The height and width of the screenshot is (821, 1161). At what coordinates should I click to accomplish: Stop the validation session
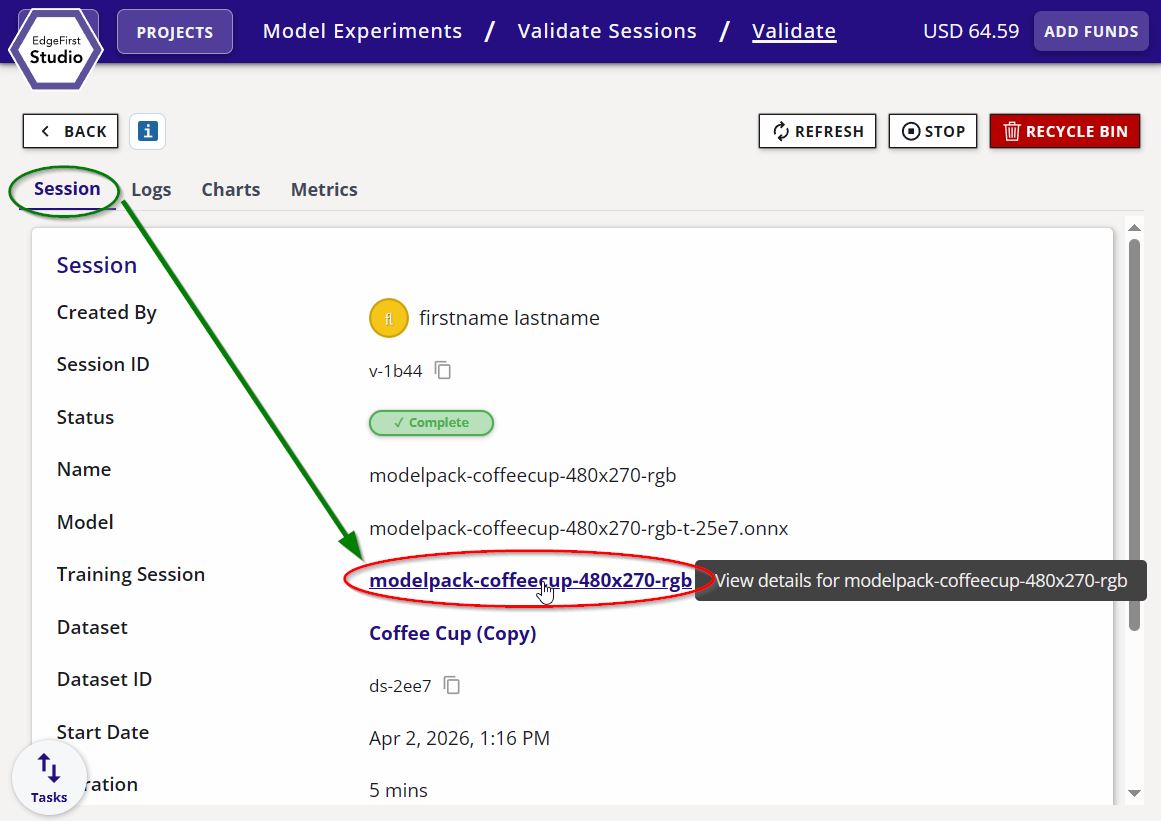tap(932, 131)
